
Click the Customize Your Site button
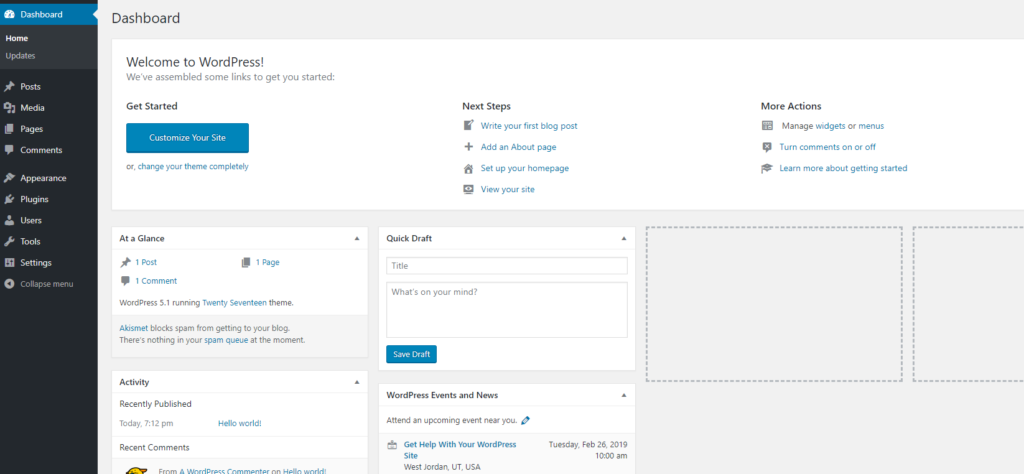coord(187,138)
